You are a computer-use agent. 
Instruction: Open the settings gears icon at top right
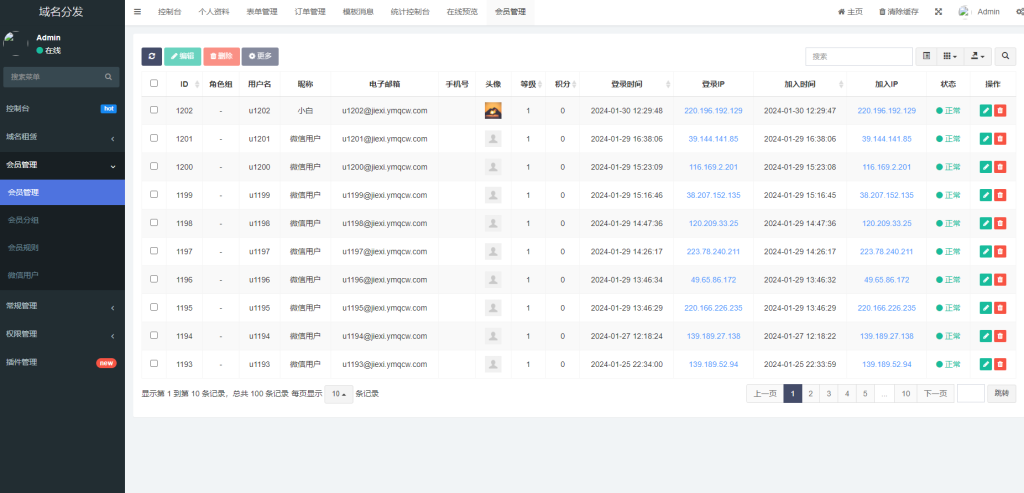tap(1018, 12)
